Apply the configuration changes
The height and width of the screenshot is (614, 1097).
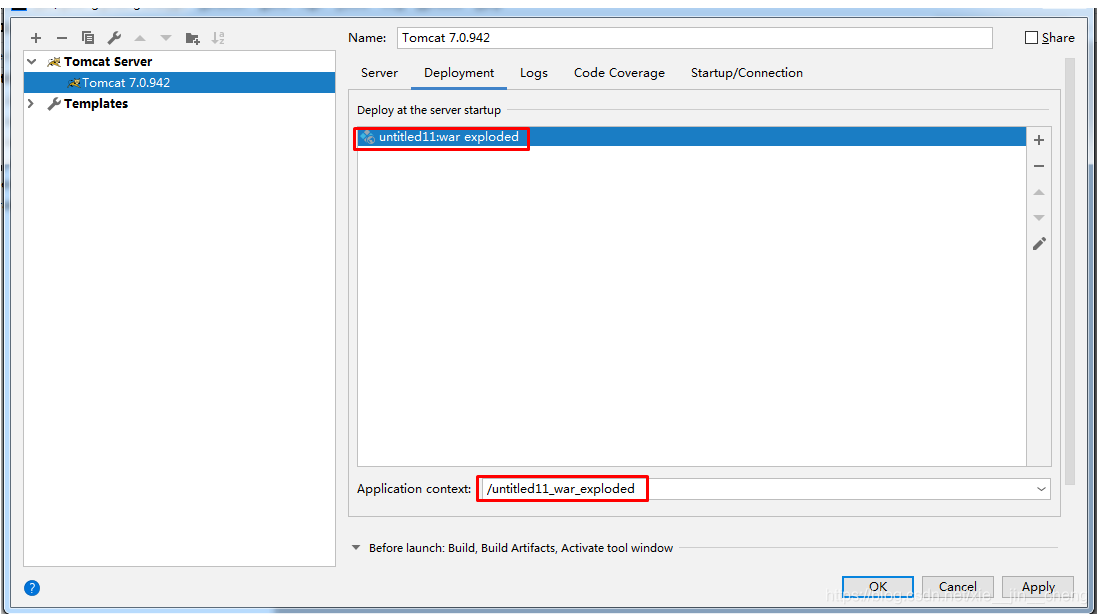[1038, 587]
